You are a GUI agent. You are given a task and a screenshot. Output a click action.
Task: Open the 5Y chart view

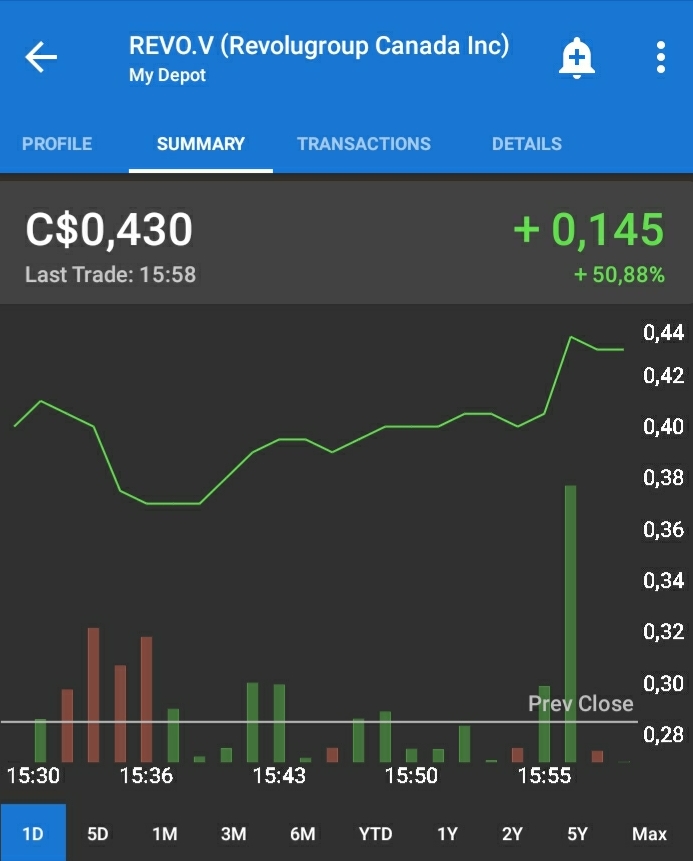tap(578, 833)
